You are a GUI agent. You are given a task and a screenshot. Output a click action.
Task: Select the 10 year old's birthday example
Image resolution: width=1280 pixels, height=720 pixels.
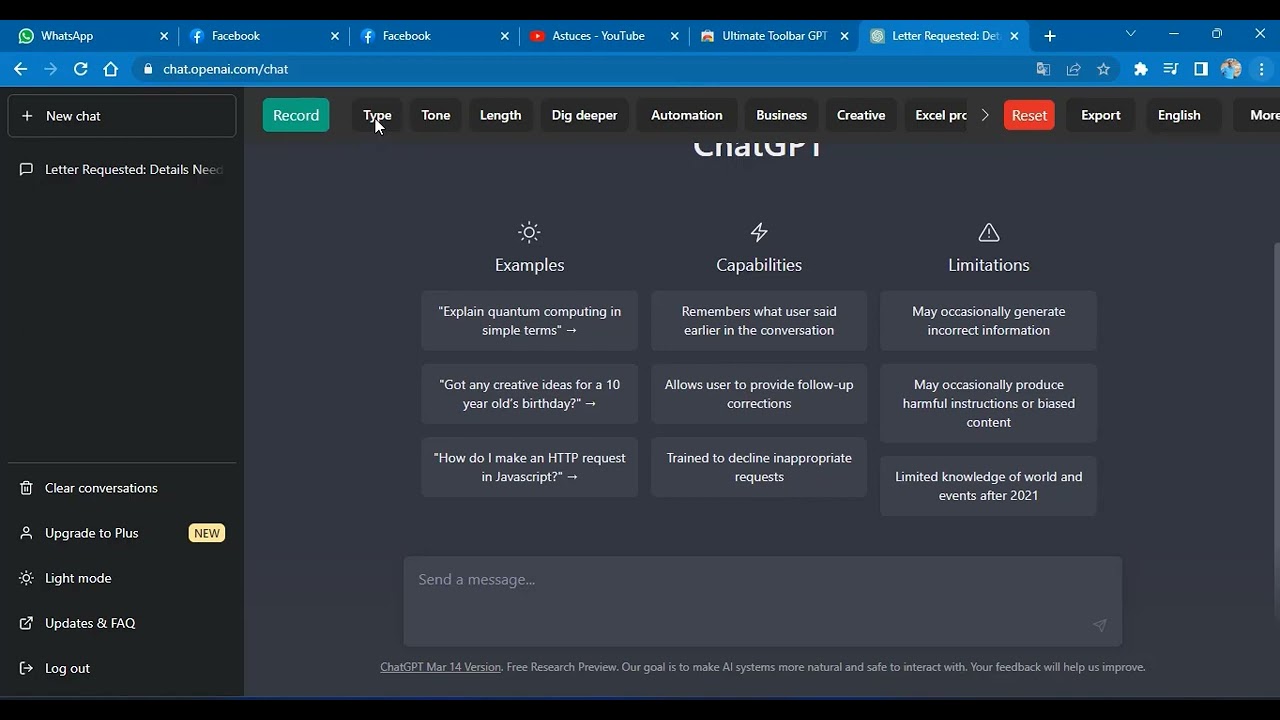tap(529, 394)
